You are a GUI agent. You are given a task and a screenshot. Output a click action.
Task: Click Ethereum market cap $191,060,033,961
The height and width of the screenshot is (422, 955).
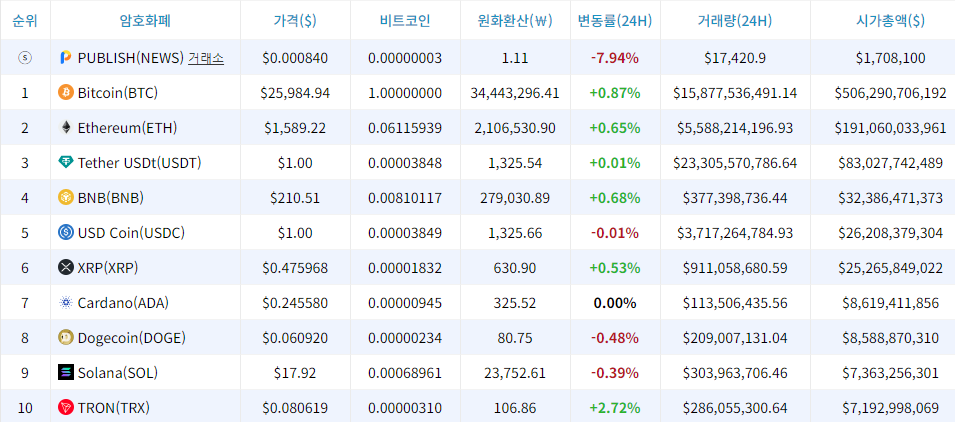click(x=890, y=128)
